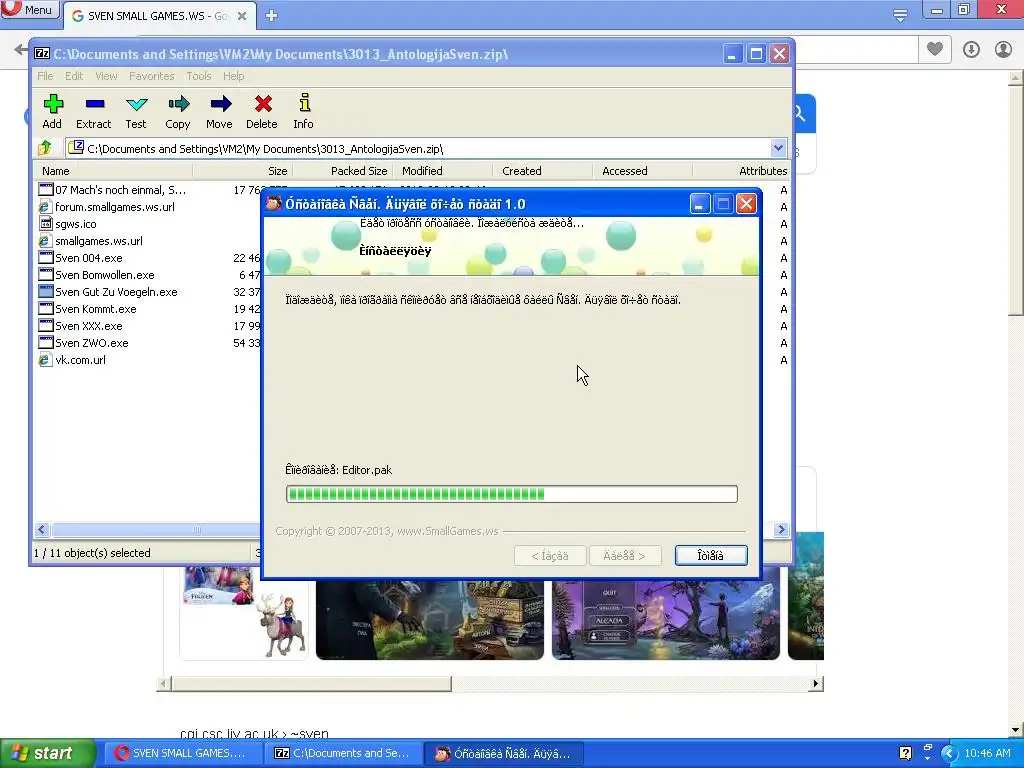Open the 7-Zip address path dropdown
The width and height of the screenshot is (1024, 768).
[778, 148]
